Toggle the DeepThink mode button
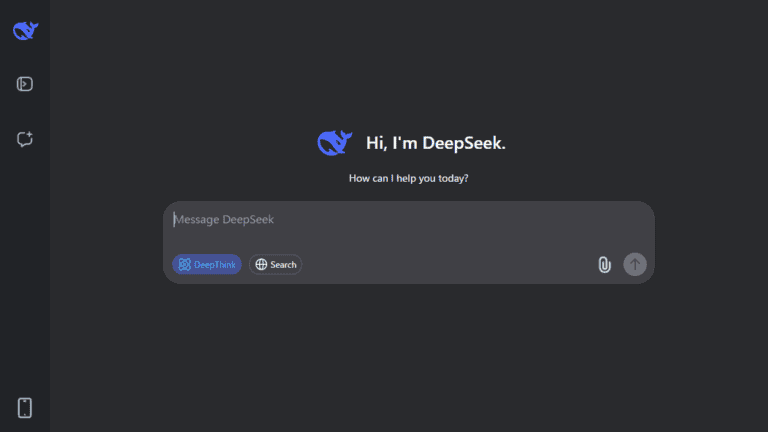The image size is (768, 432). click(x=207, y=264)
